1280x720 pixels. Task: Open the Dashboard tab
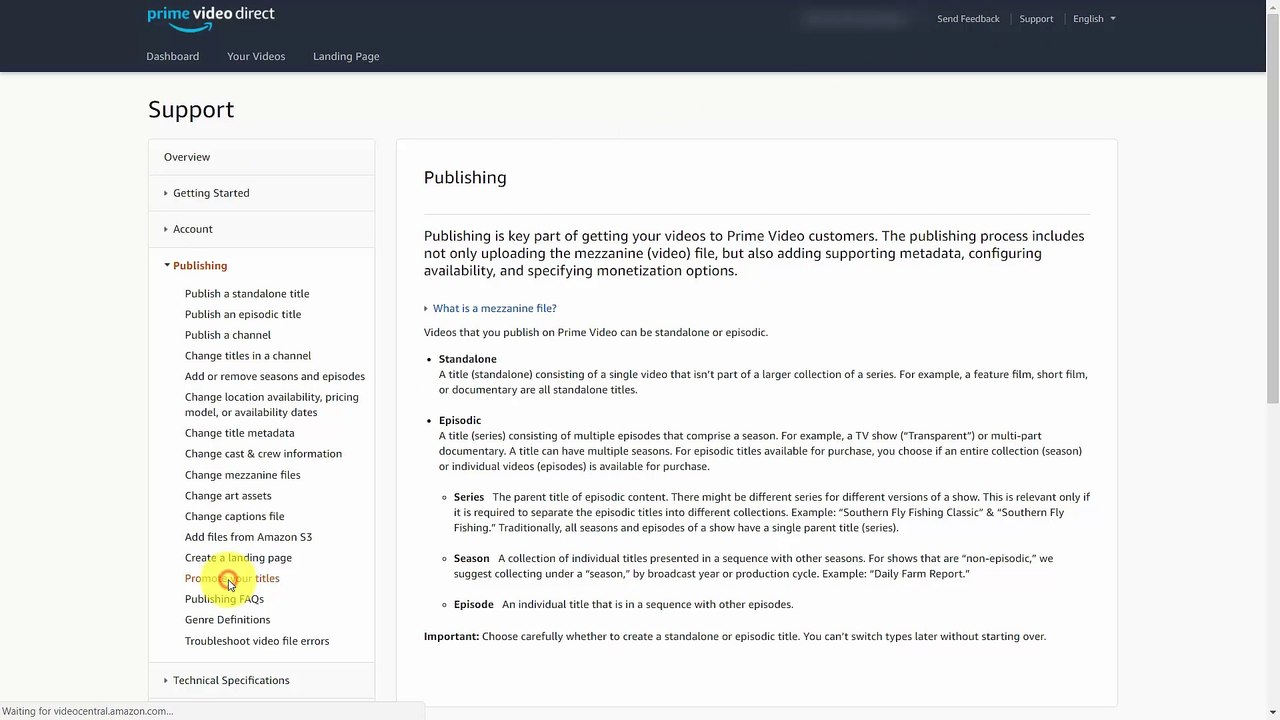173,56
